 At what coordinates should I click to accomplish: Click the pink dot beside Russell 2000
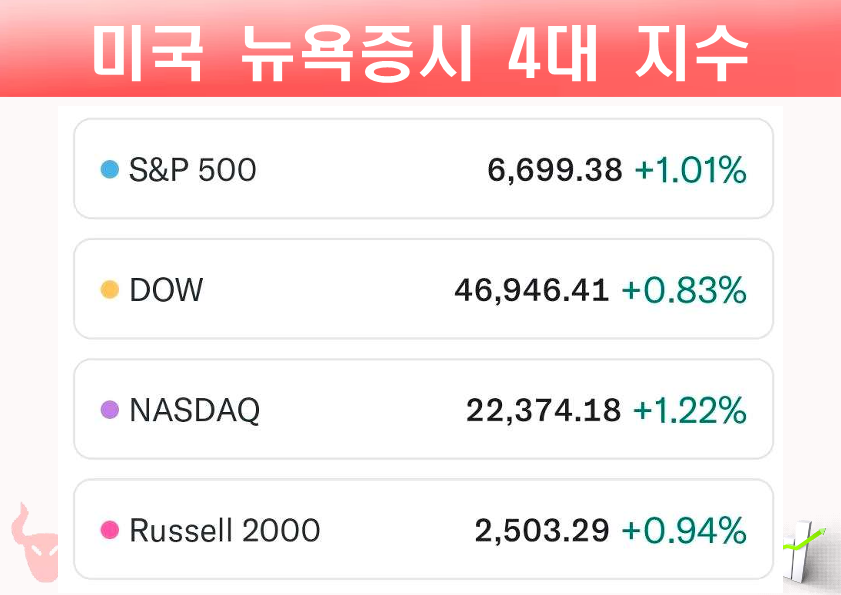[110, 530]
